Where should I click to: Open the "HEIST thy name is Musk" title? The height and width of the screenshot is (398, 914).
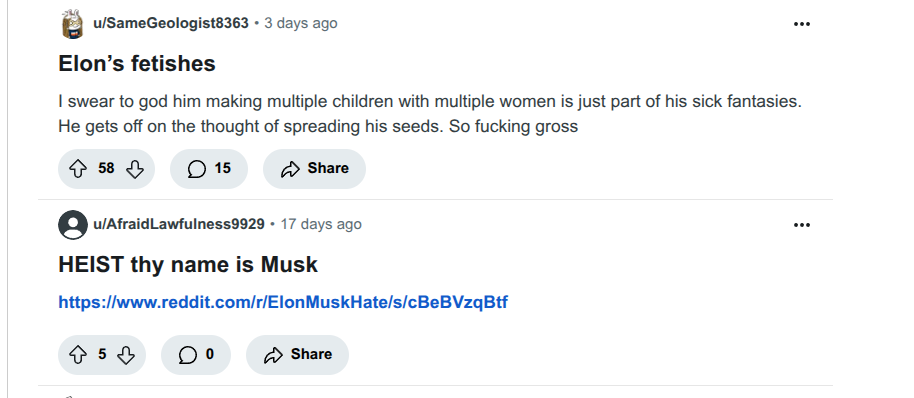[x=188, y=265]
